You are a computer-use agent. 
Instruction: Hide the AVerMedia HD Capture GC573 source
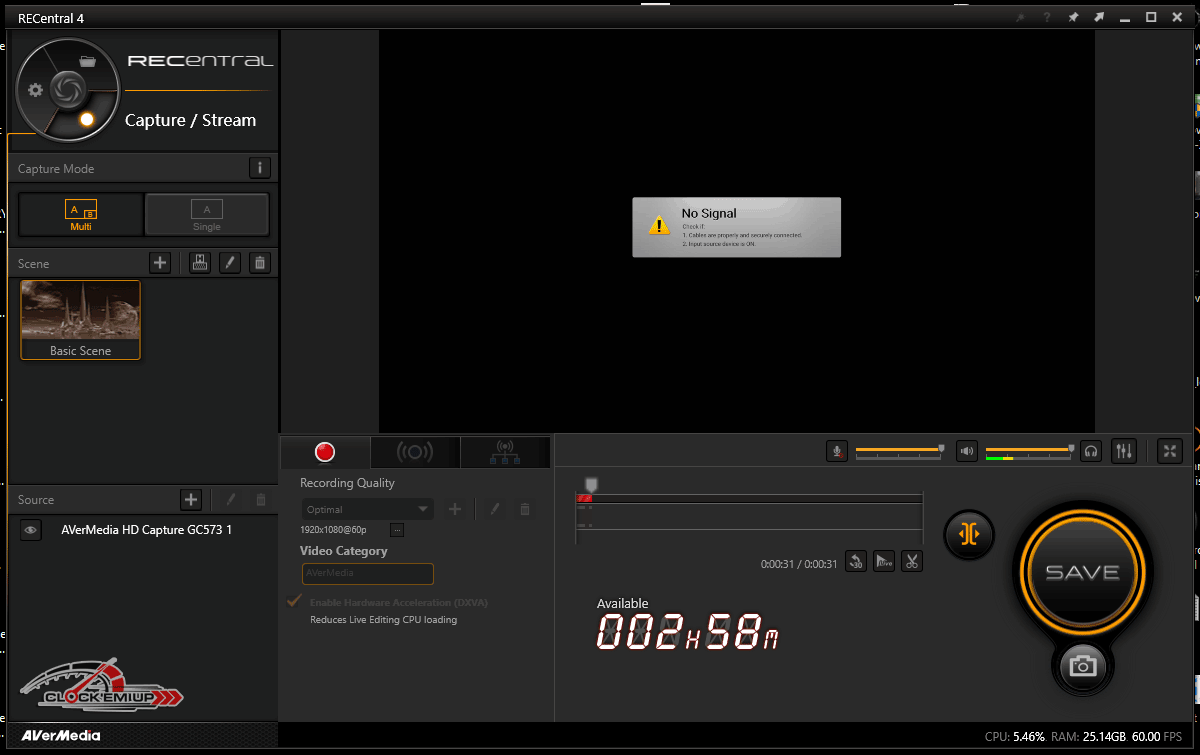pos(31,531)
